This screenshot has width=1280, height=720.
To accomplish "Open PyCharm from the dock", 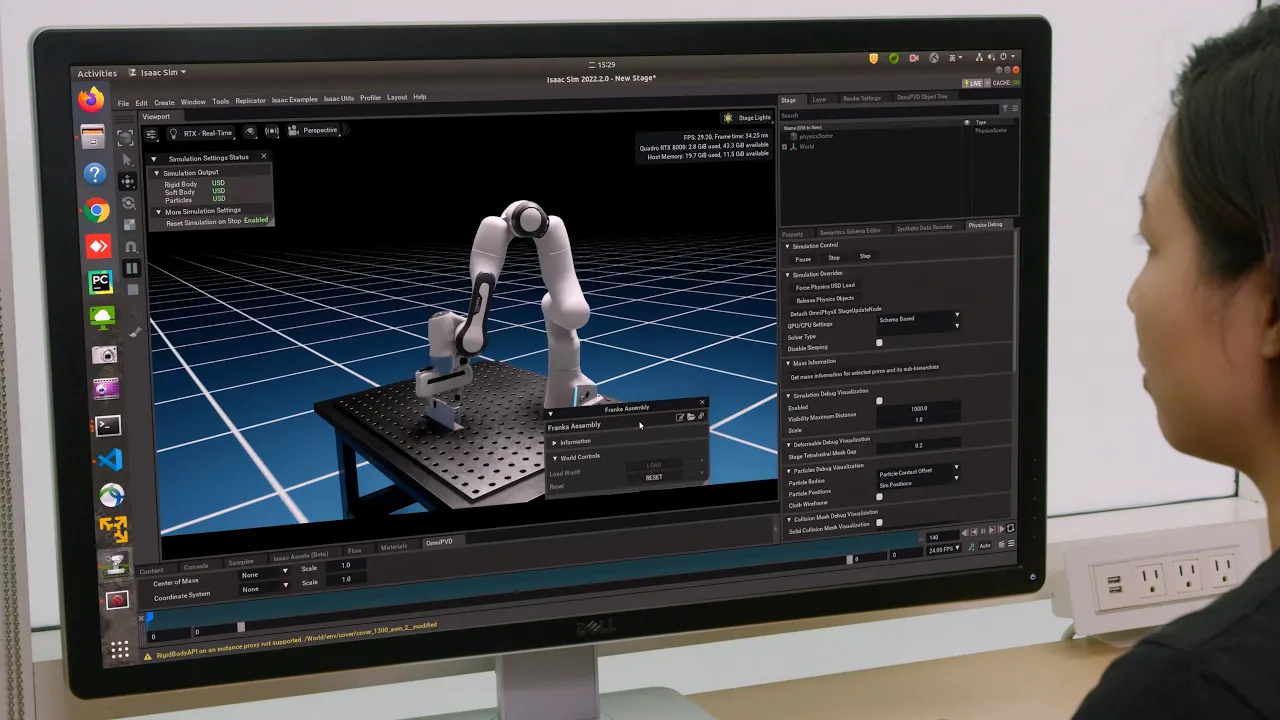I will (x=101, y=282).
